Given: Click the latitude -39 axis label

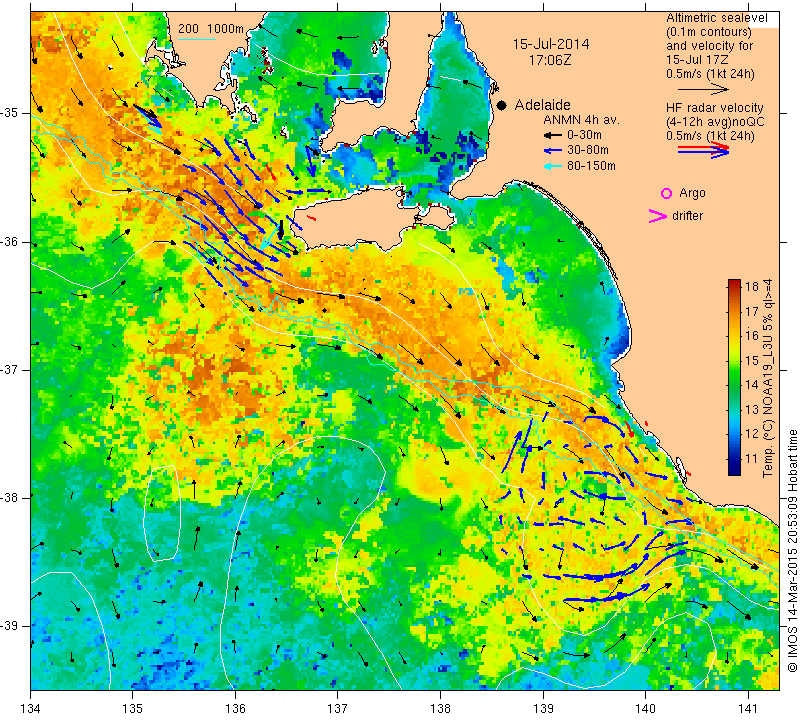Looking at the screenshot, I should pyautogui.click(x=10, y=626).
